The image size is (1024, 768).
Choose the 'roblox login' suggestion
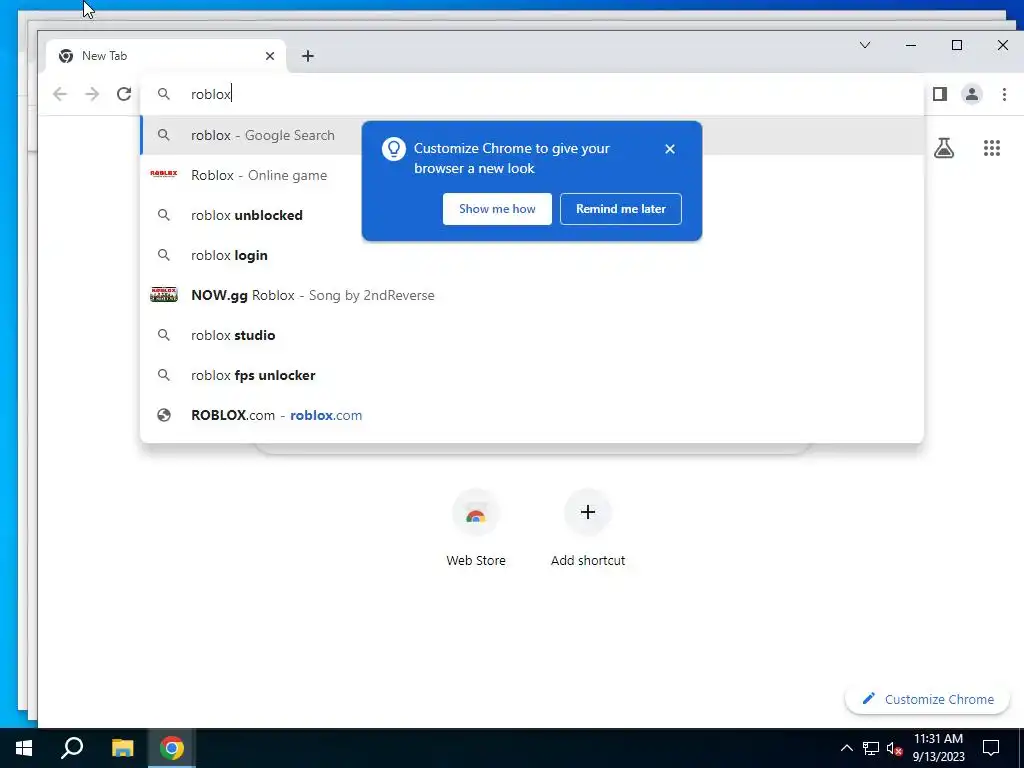pyautogui.click(x=532, y=255)
